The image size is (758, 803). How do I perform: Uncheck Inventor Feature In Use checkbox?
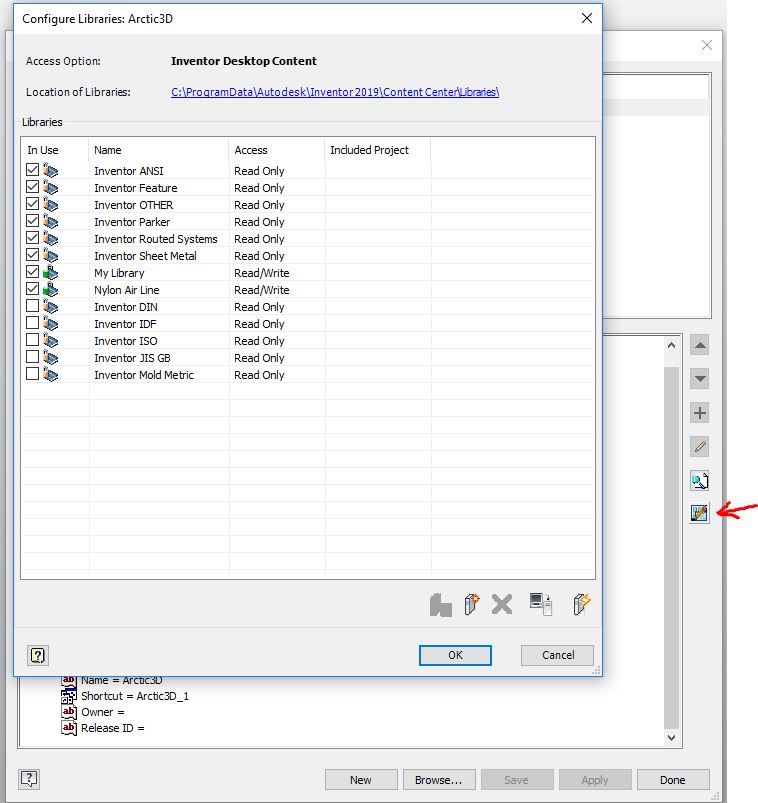coord(32,186)
